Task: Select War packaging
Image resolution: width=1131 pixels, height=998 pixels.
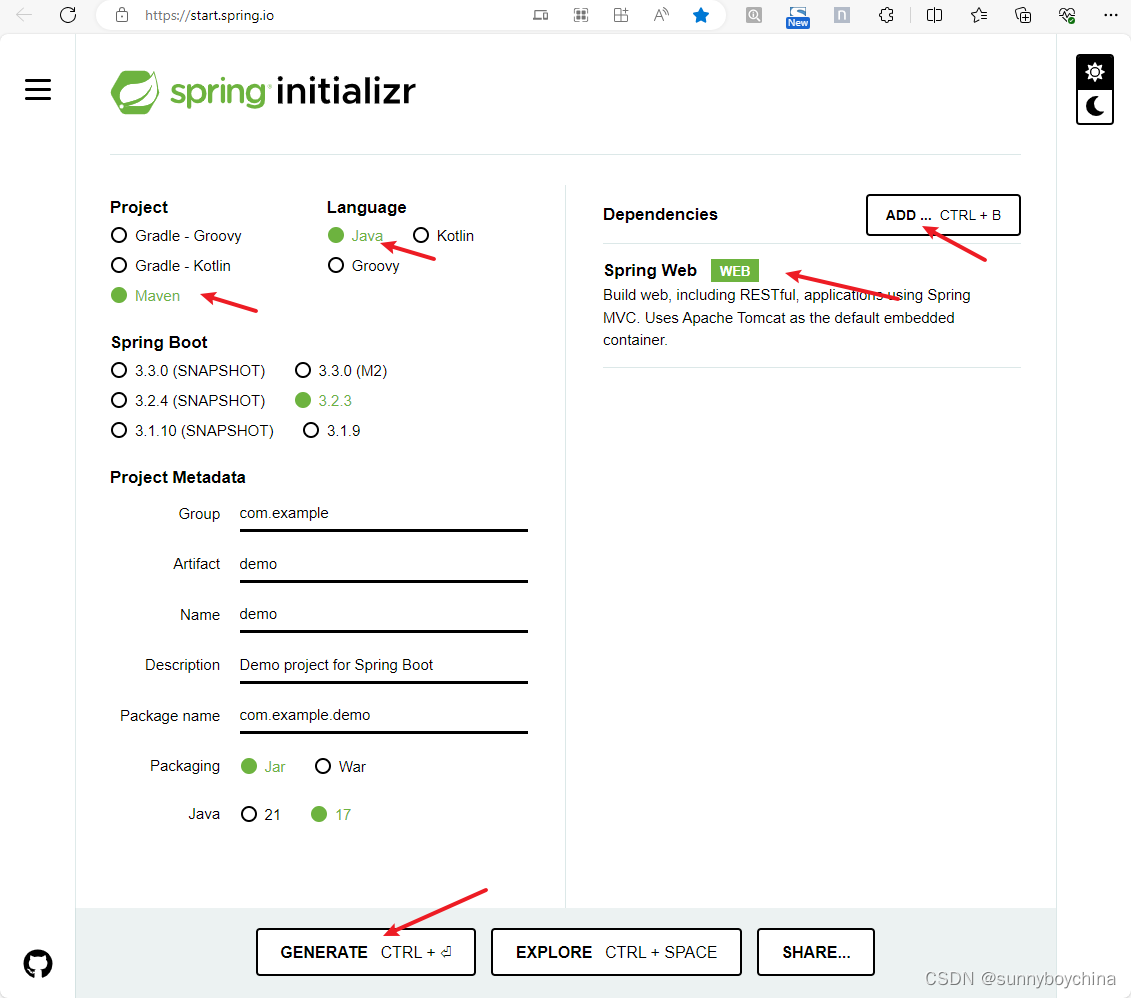Action: 323,765
